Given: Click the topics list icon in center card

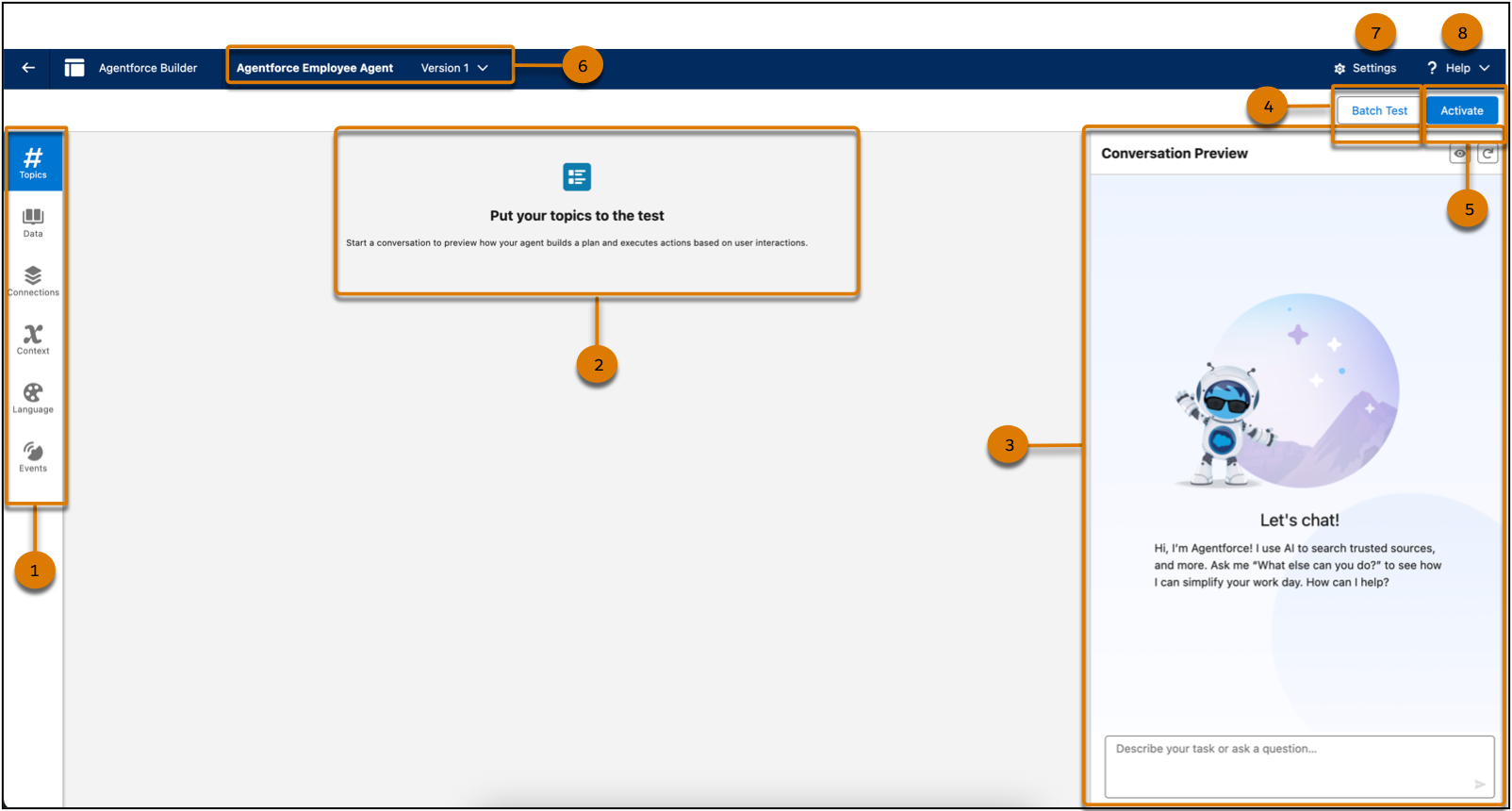Looking at the screenshot, I should 577,177.
